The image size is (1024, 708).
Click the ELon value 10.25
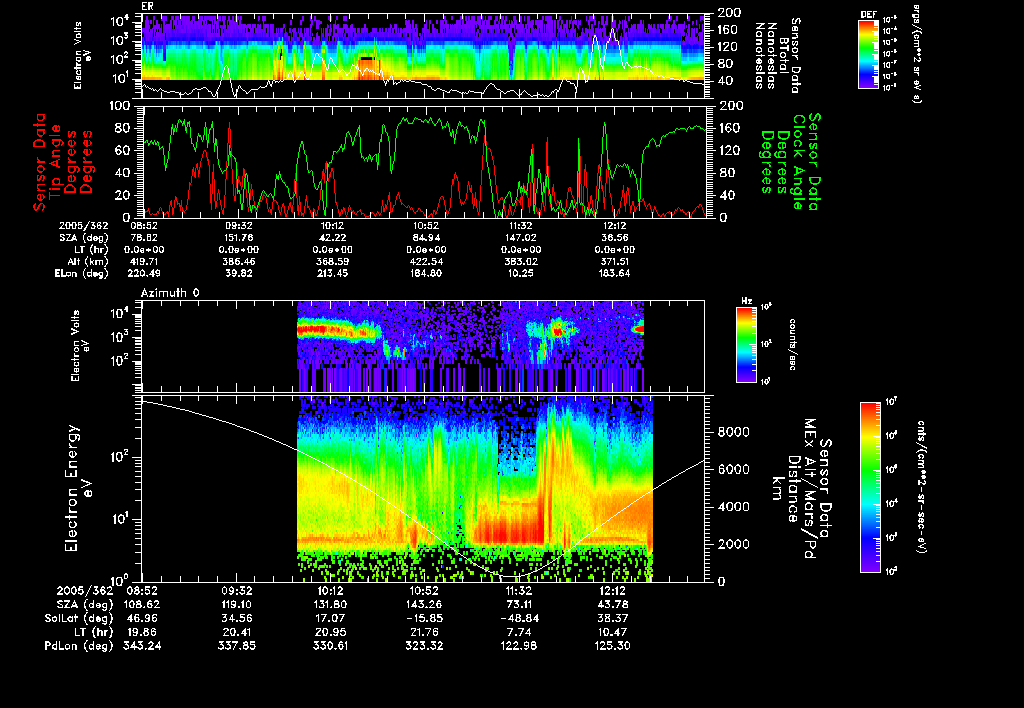[520, 273]
